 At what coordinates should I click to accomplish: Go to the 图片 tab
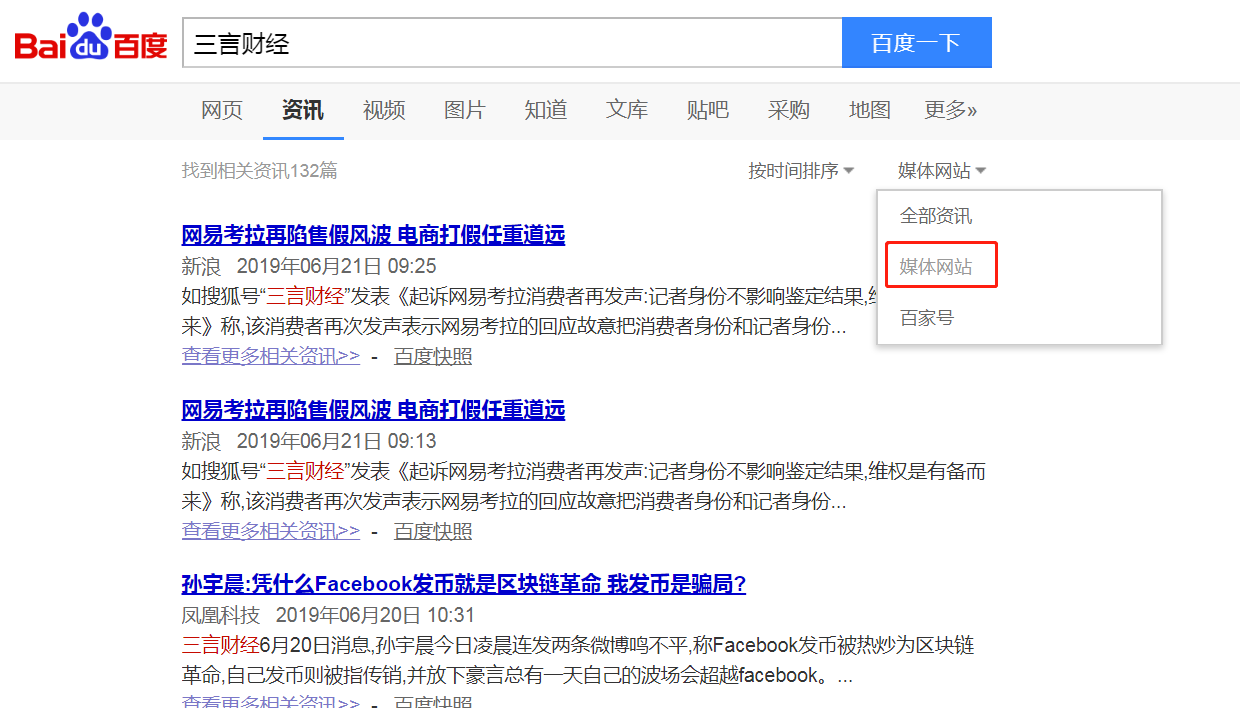pos(465,110)
